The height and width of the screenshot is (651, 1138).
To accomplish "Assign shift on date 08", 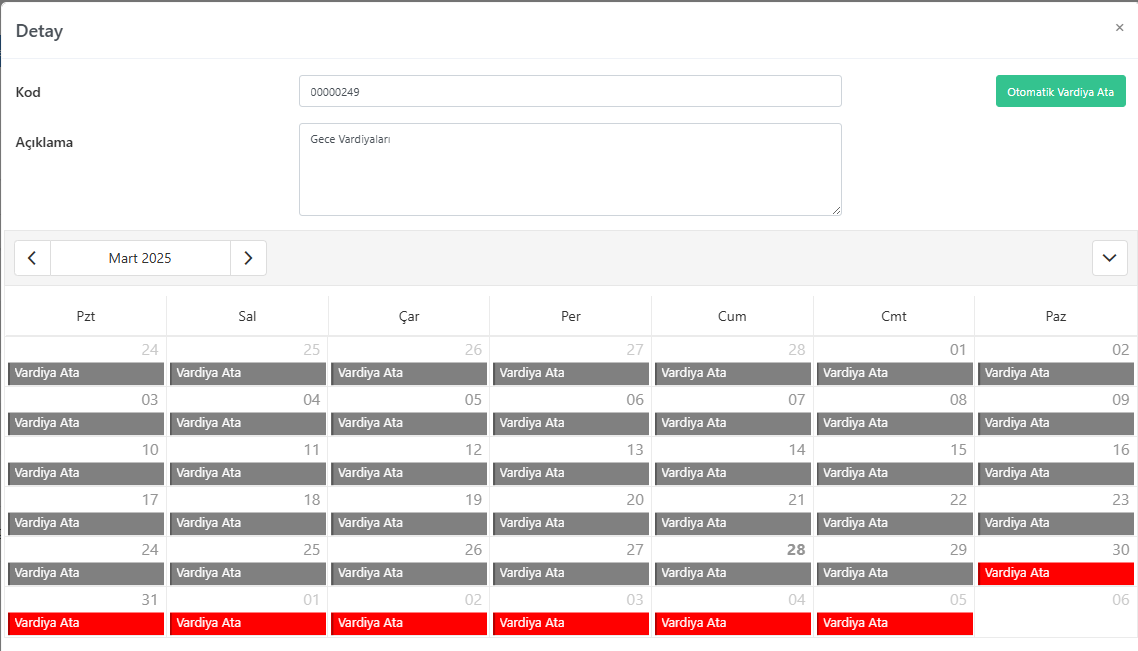I will click(895, 423).
